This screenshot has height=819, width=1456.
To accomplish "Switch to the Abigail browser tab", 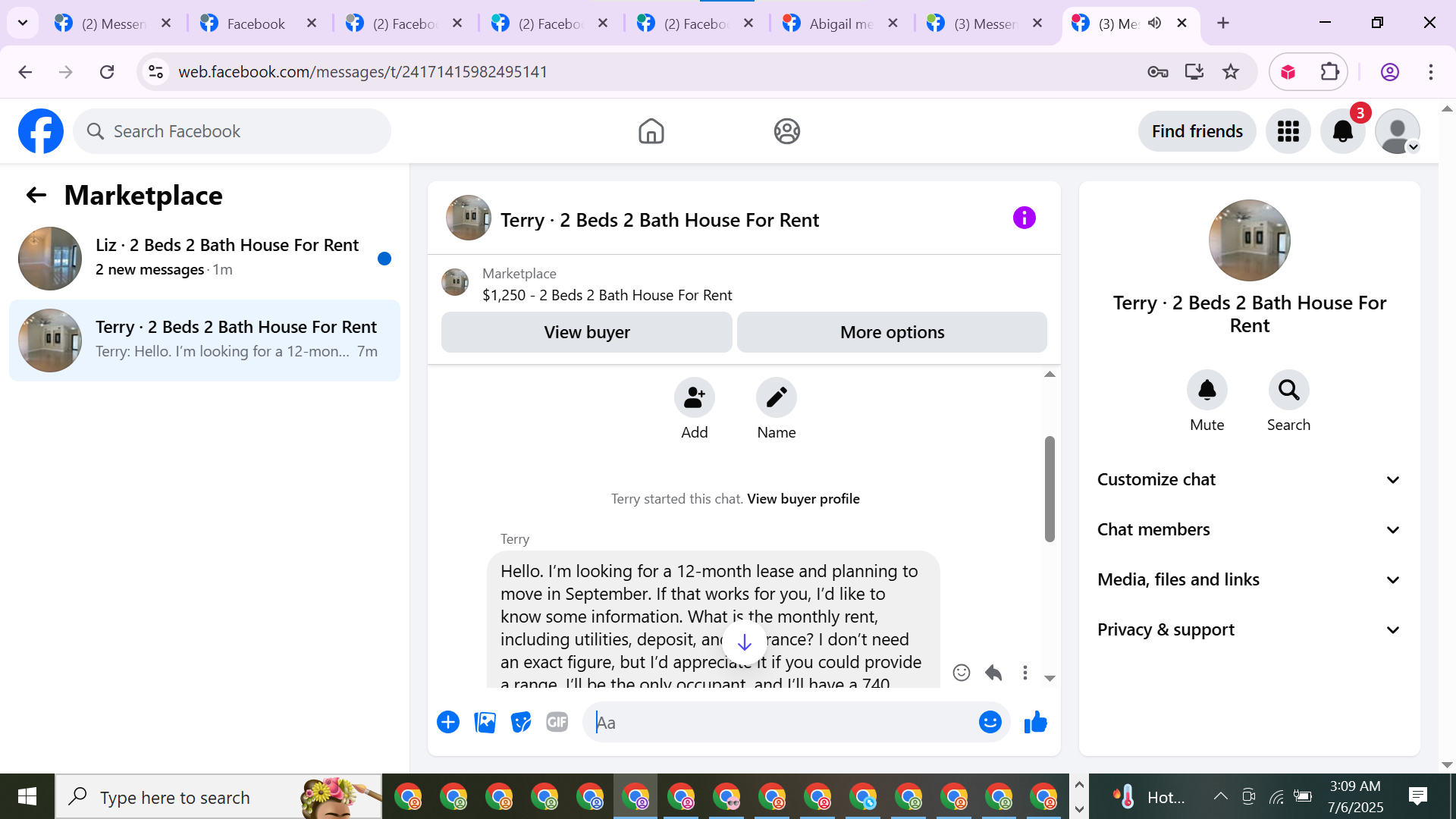I will coord(840,24).
